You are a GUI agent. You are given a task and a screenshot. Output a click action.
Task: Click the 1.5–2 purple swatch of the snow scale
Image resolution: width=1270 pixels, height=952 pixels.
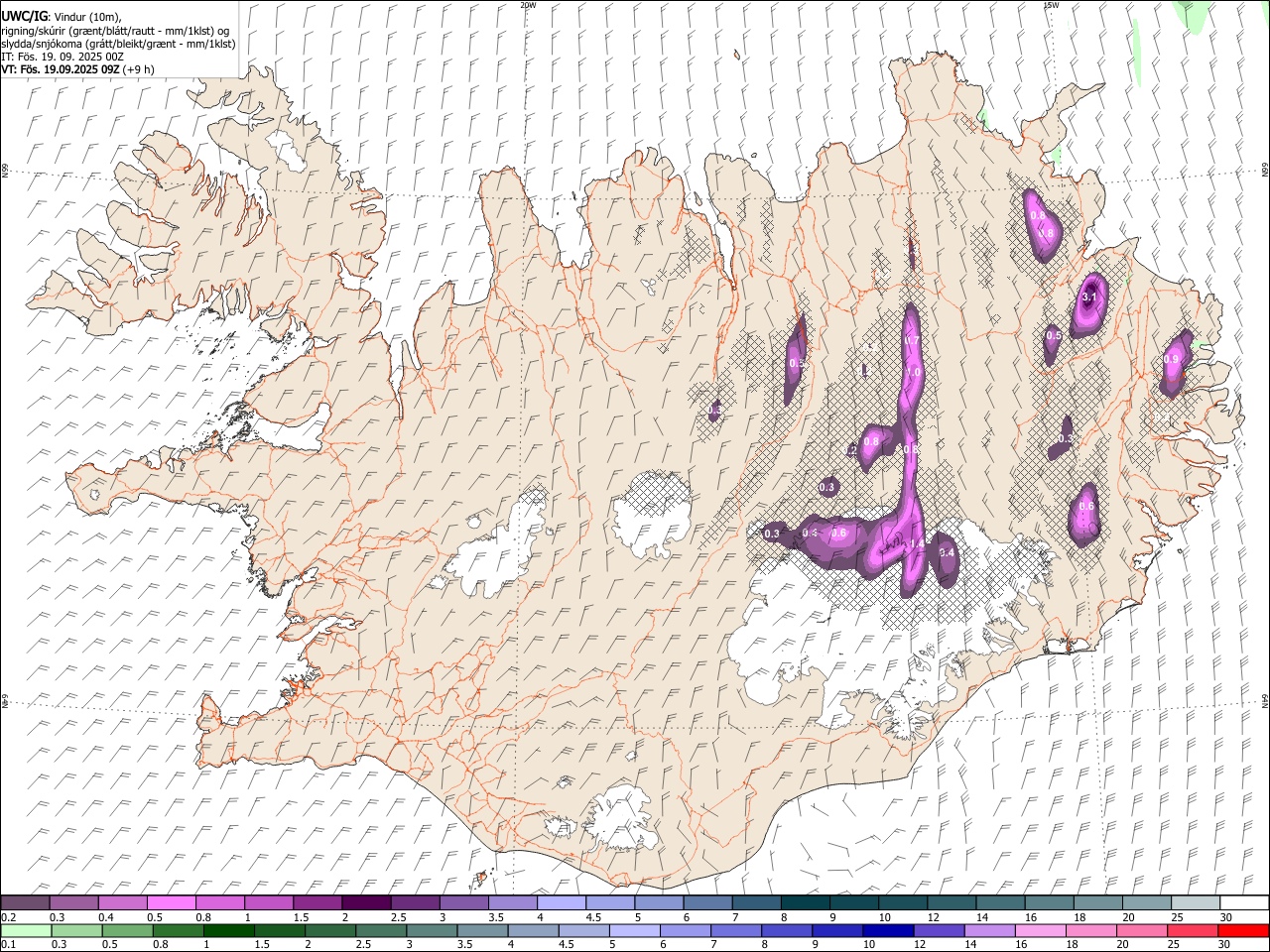point(317,903)
